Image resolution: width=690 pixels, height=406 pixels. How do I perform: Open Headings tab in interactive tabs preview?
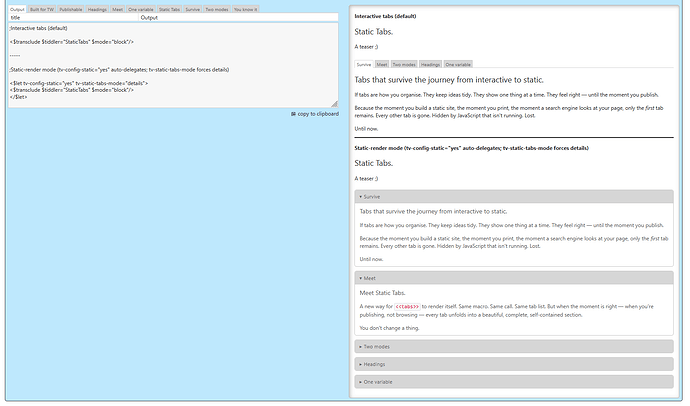(430, 64)
